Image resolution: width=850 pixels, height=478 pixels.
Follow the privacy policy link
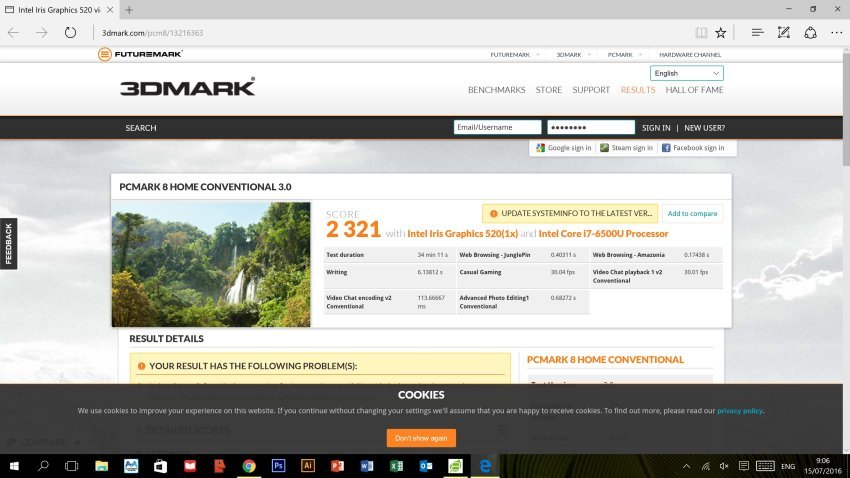point(739,411)
